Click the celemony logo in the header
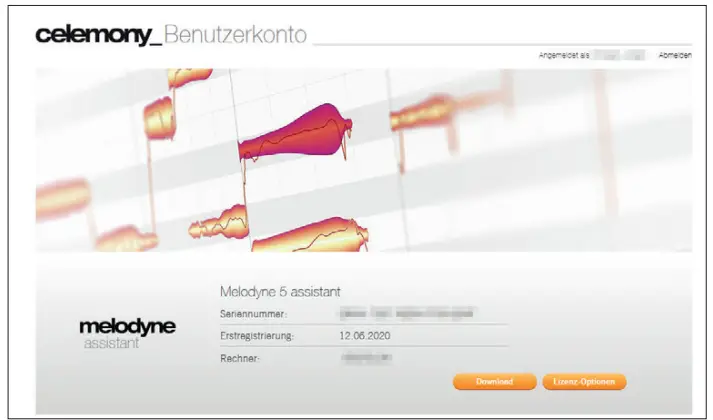 click(x=98, y=35)
